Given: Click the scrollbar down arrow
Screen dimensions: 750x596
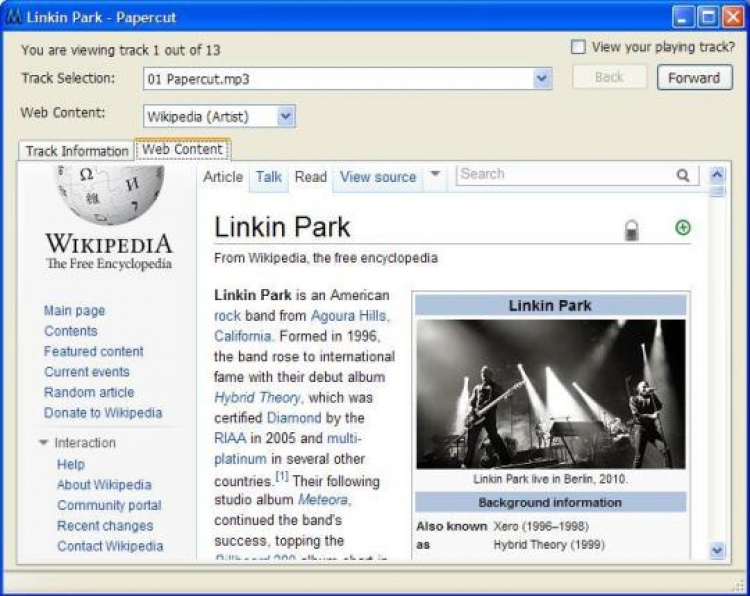Looking at the screenshot, I should coord(717,551).
